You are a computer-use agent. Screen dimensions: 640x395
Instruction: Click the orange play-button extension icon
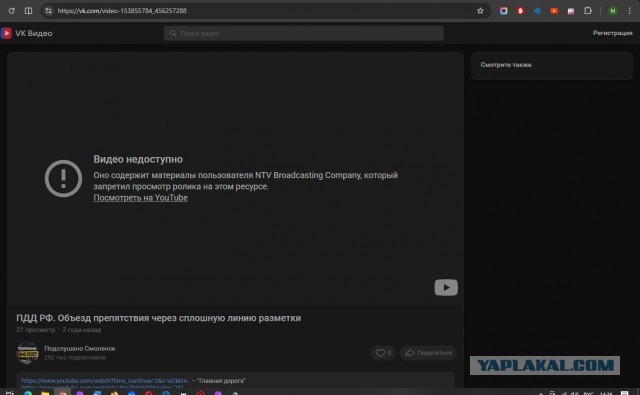click(554, 11)
